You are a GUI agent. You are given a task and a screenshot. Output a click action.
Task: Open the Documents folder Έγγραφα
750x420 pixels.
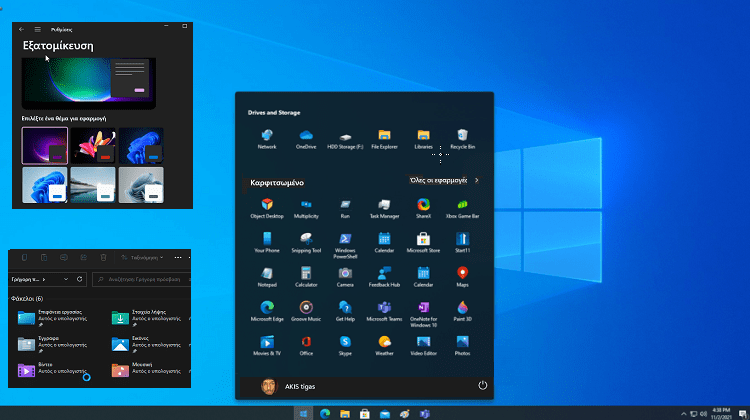[x=53, y=344]
